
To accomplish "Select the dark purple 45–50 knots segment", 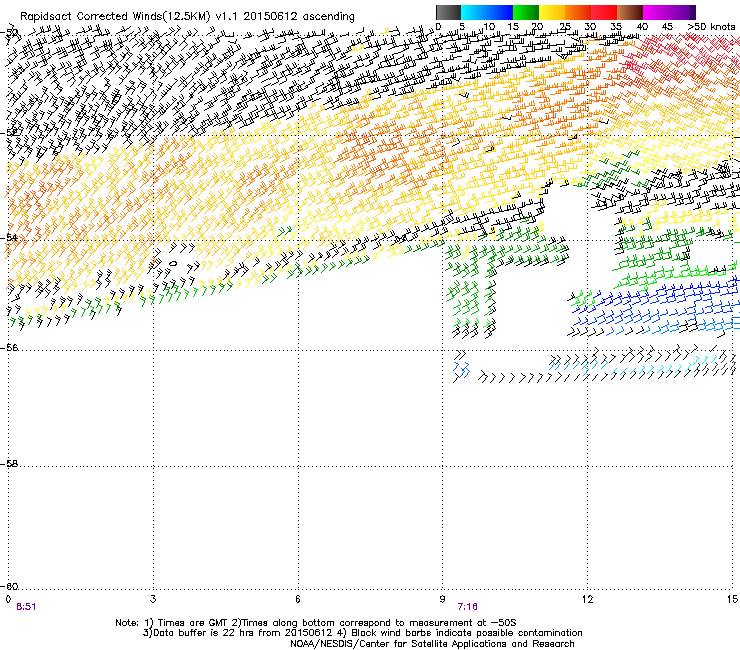I will click(x=682, y=12).
